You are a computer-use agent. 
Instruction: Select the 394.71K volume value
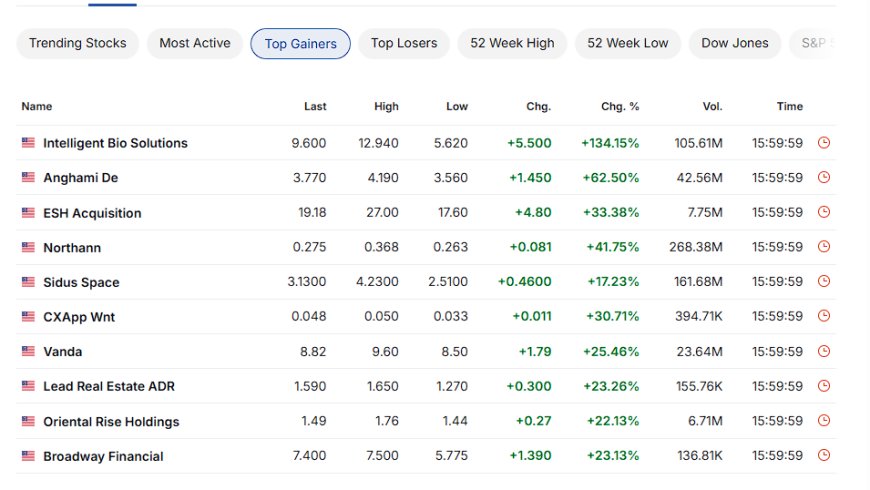699,316
